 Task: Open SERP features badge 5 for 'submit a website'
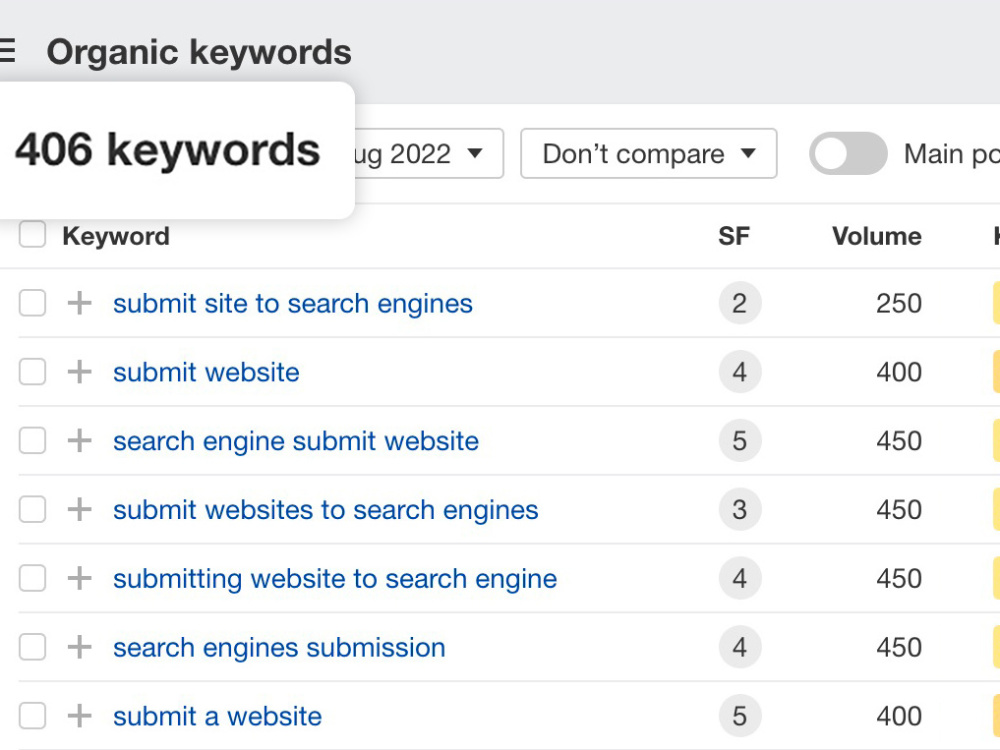click(740, 716)
